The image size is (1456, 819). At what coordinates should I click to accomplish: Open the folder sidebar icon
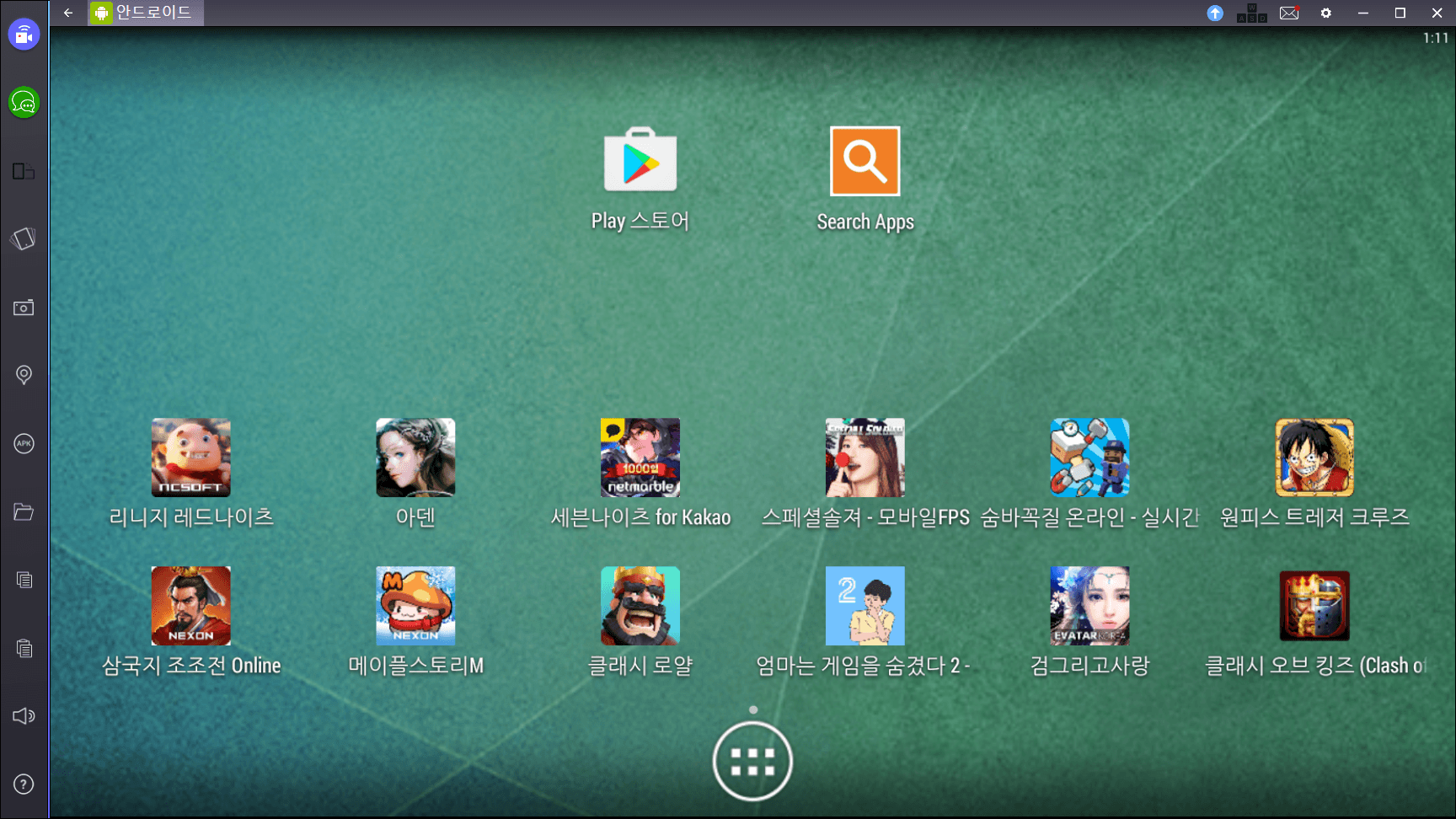24,511
